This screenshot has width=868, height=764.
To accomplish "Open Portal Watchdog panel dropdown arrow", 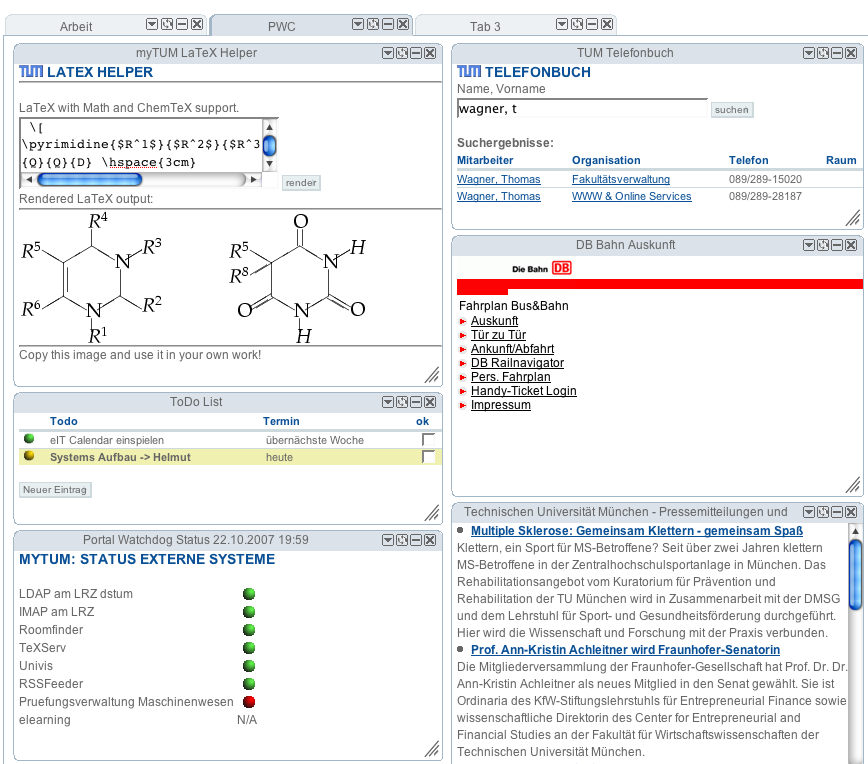I will (x=388, y=540).
